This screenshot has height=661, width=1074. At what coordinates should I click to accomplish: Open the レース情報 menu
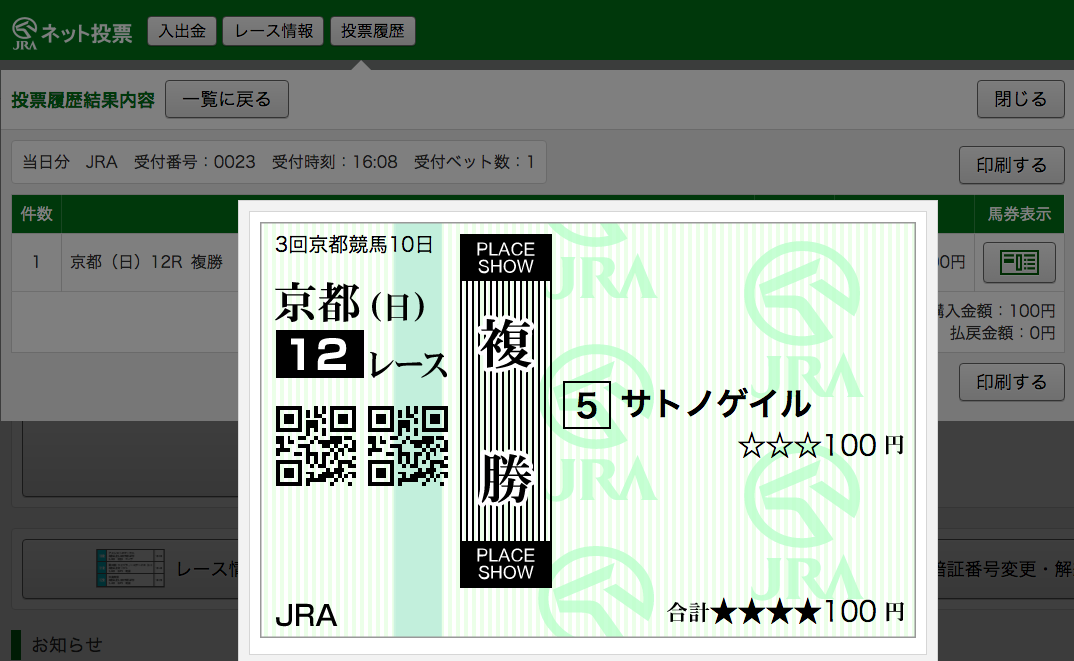point(273,32)
